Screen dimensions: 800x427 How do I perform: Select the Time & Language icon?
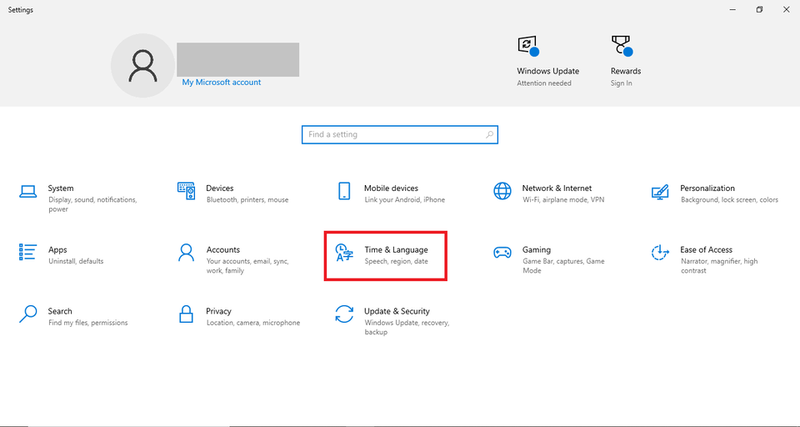point(344,253)
